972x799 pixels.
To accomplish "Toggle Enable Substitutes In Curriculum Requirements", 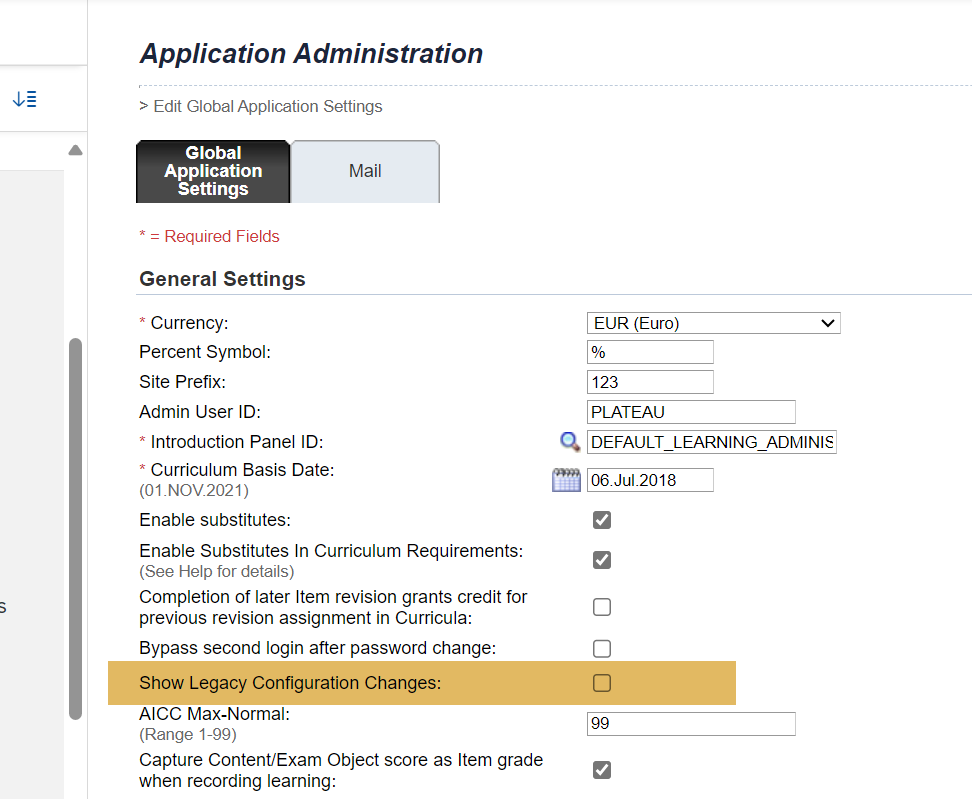I will 602,560.
